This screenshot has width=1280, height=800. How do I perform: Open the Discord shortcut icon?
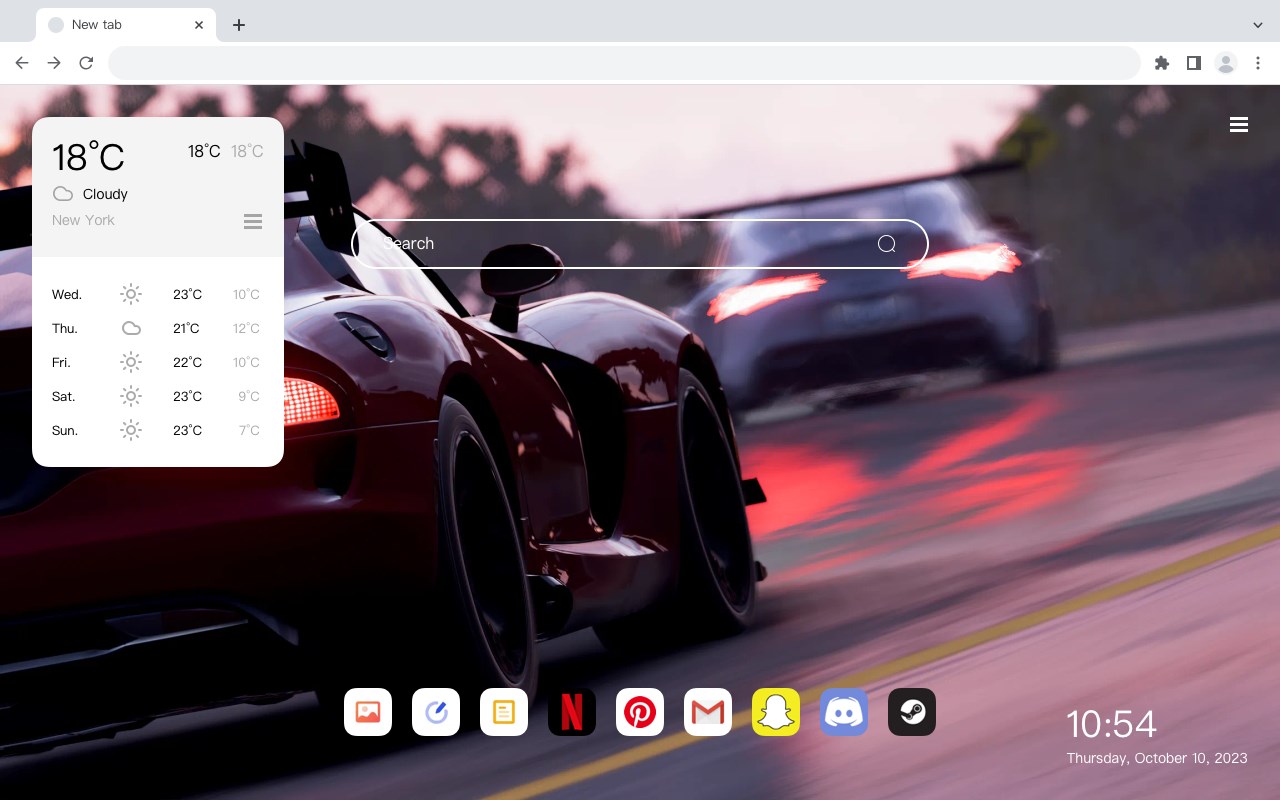tap(844, 712)
